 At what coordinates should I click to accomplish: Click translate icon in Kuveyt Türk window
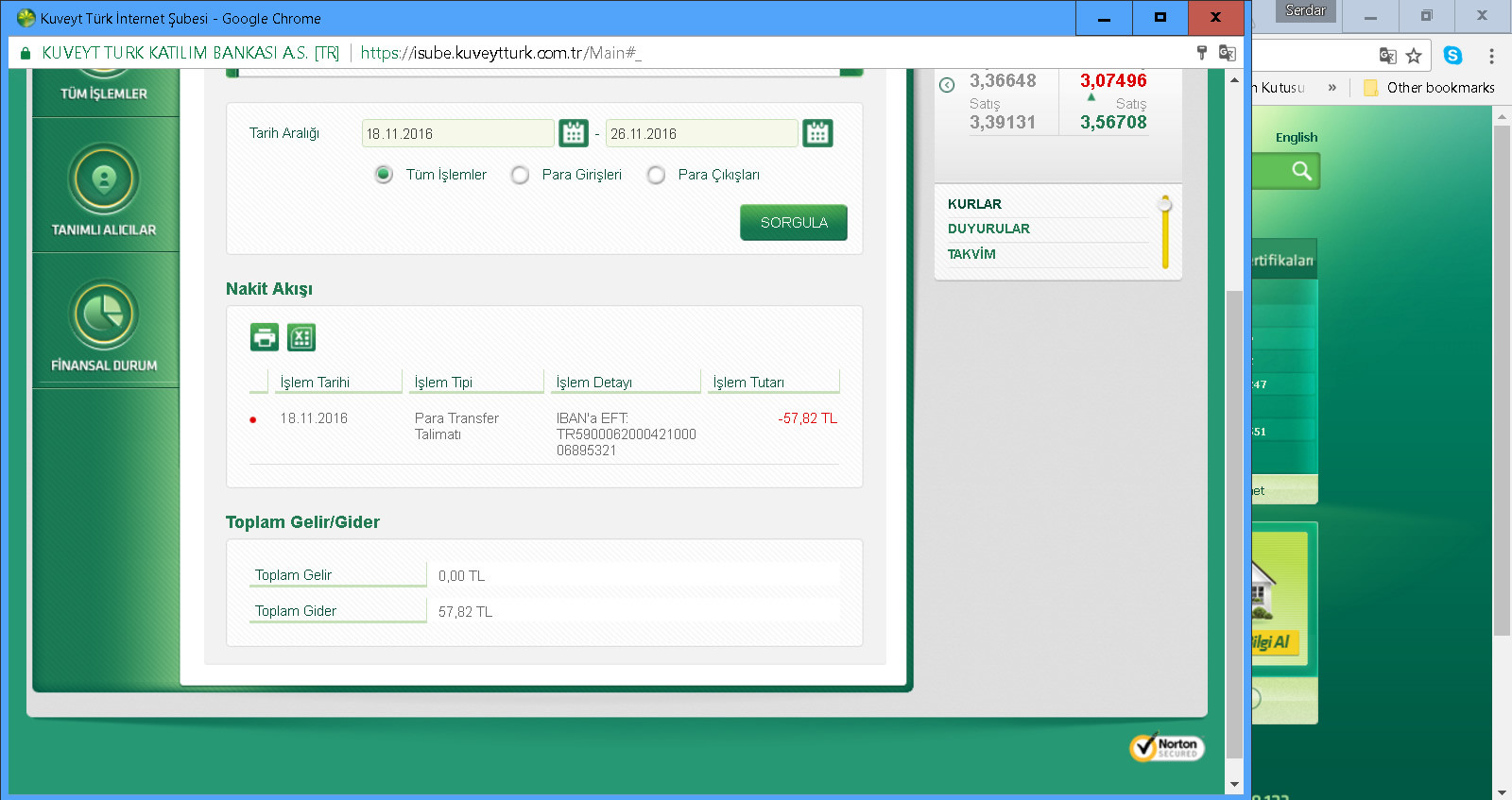coord(1228,53)
